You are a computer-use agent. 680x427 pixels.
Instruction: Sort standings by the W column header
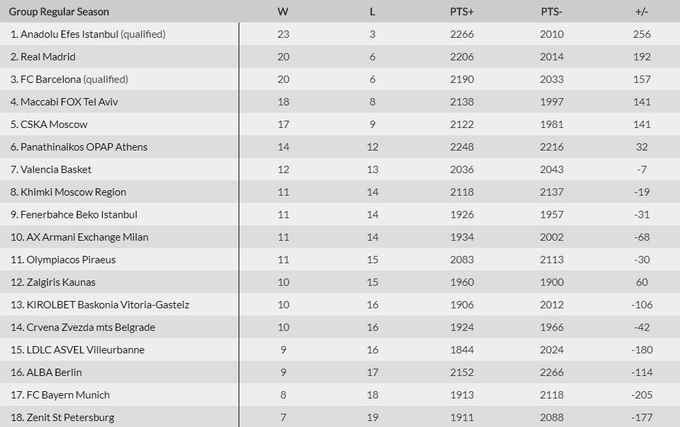285,11
